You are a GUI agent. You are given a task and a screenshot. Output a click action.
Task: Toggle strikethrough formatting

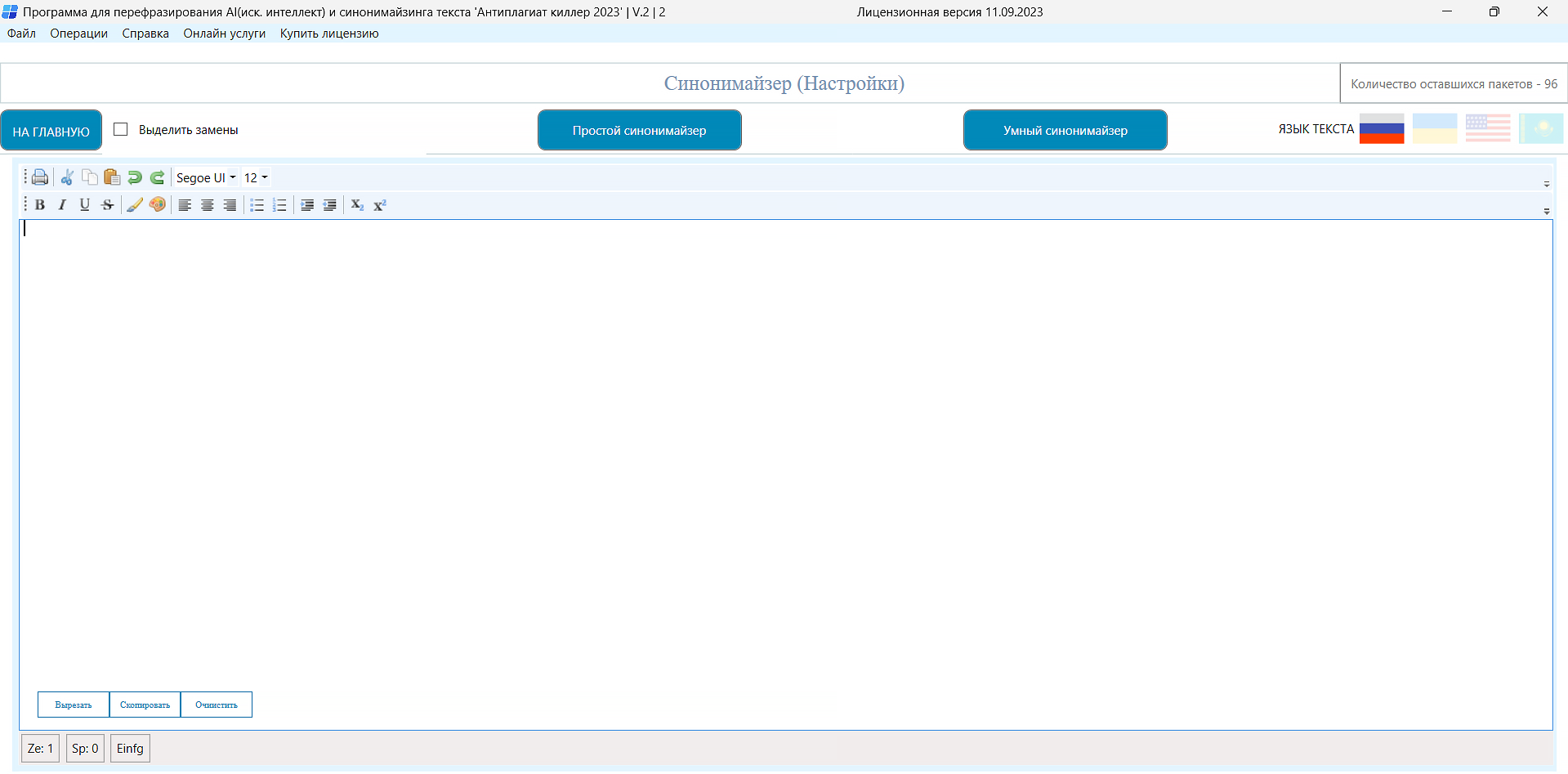coord(107,205)
